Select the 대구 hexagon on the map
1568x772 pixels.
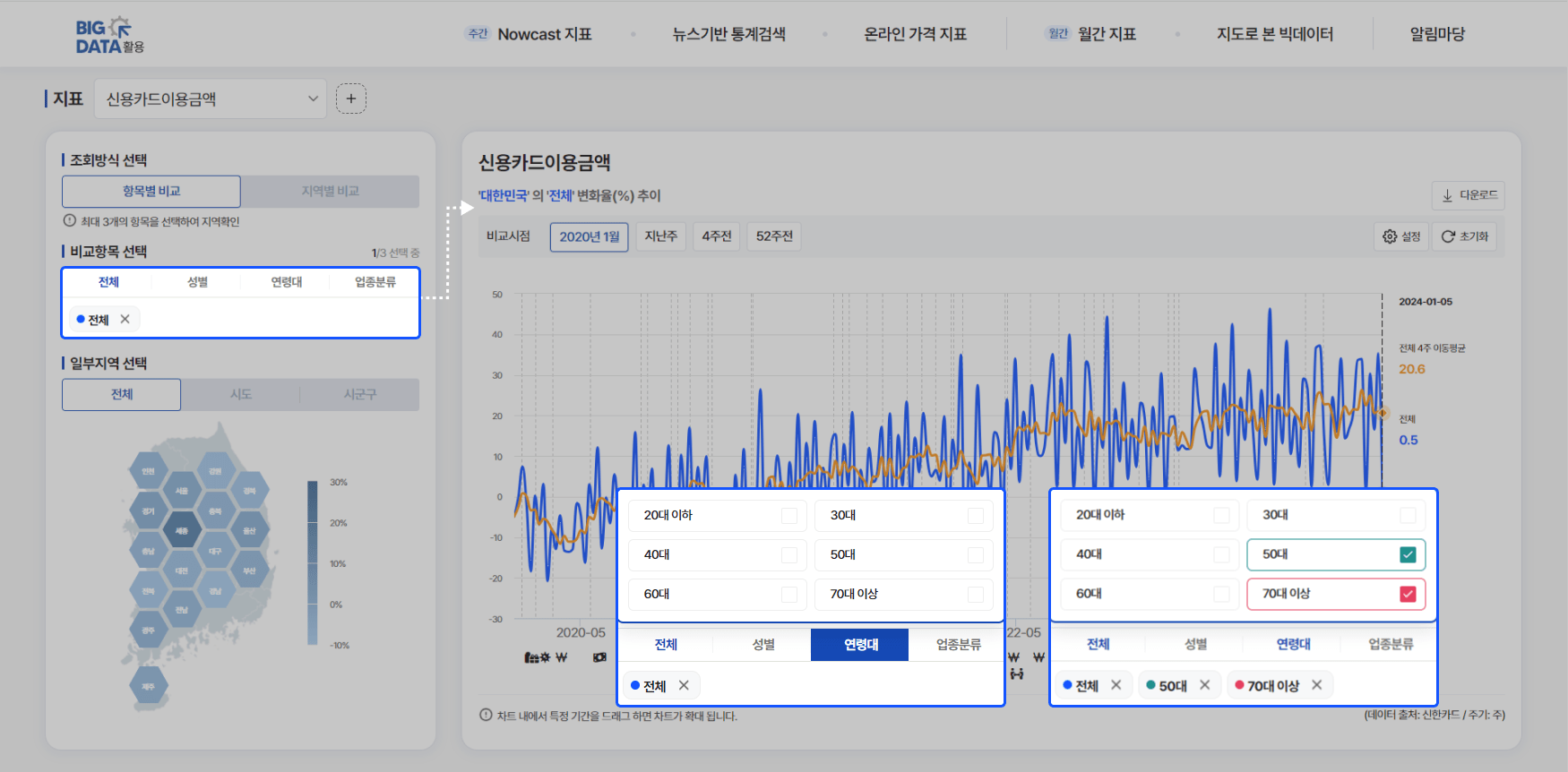coord(216,550)
